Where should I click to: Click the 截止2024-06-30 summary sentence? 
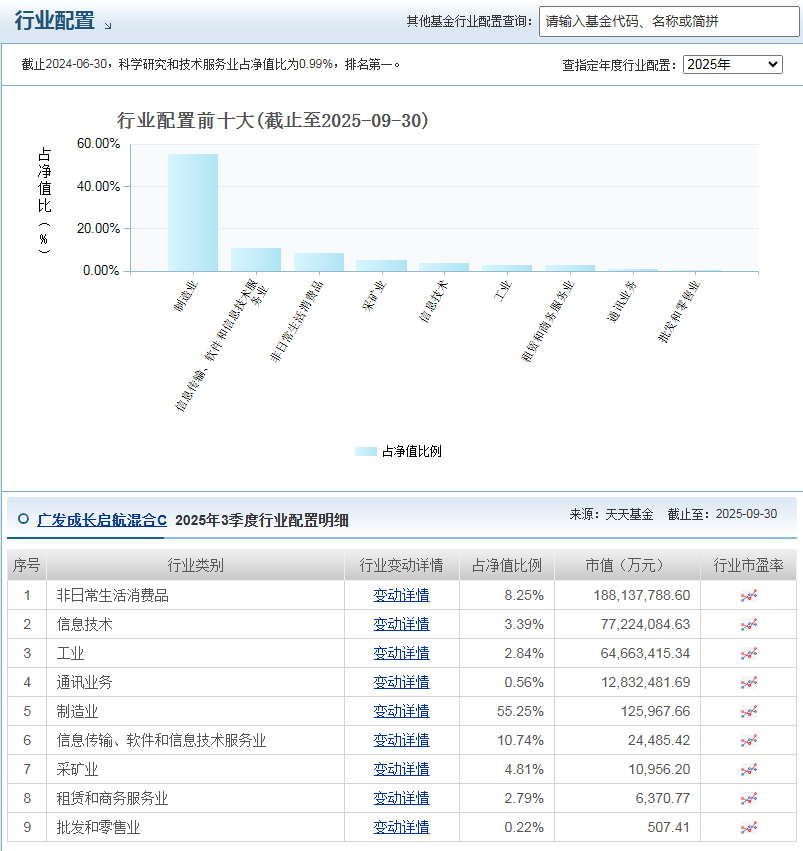pyautogui.click(x=211, y=65)
